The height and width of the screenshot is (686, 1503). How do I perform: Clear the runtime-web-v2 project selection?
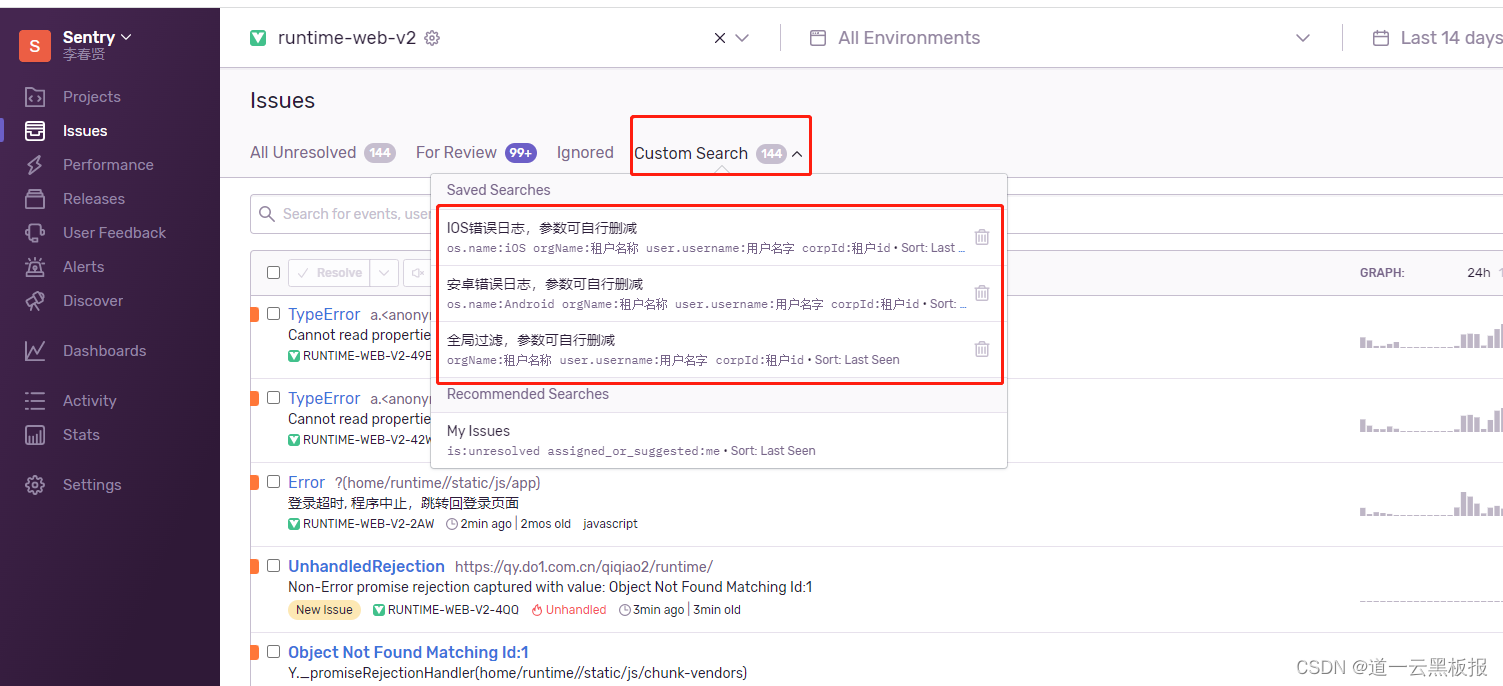pos(719,38)
